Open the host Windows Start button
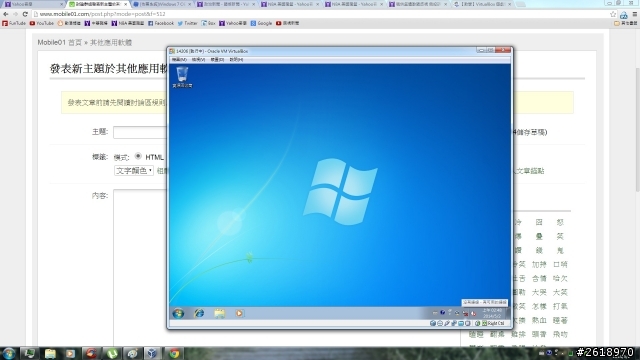Screen dimensions: 640x360 9,353
